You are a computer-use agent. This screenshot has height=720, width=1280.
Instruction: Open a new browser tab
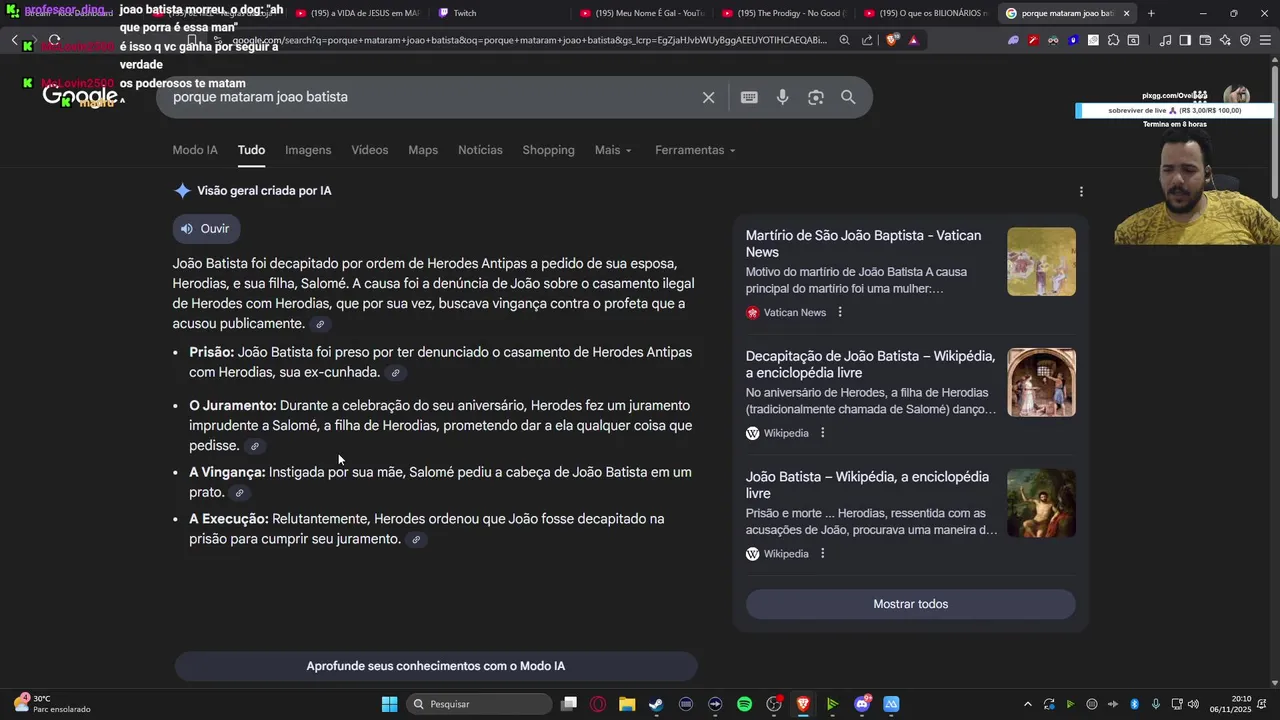tap(1151, 13)
